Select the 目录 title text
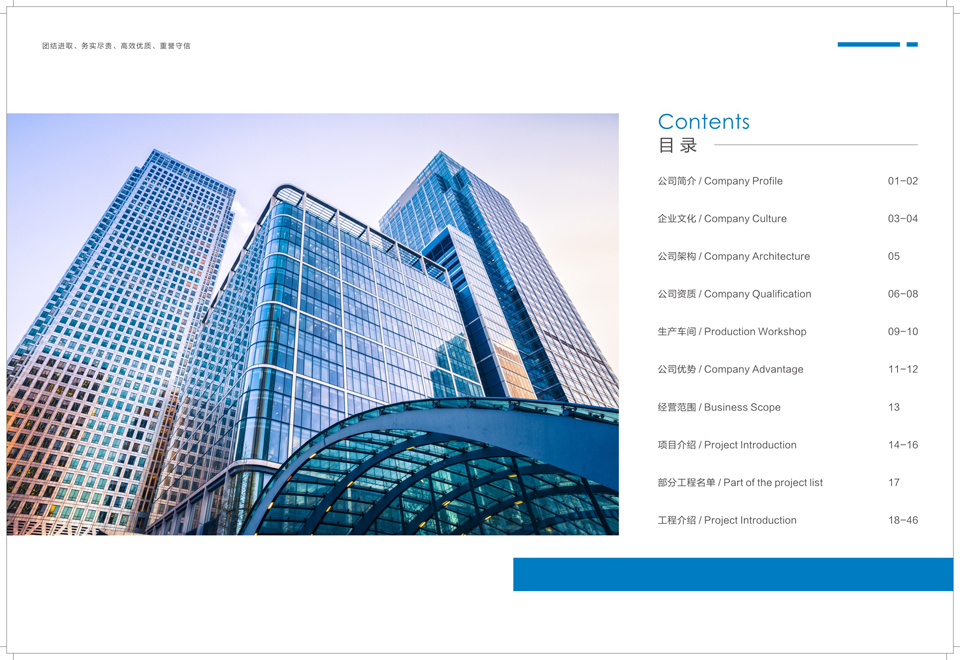This screenshot has width=960, height=660. pyautogui.click(x=677, y=146)
